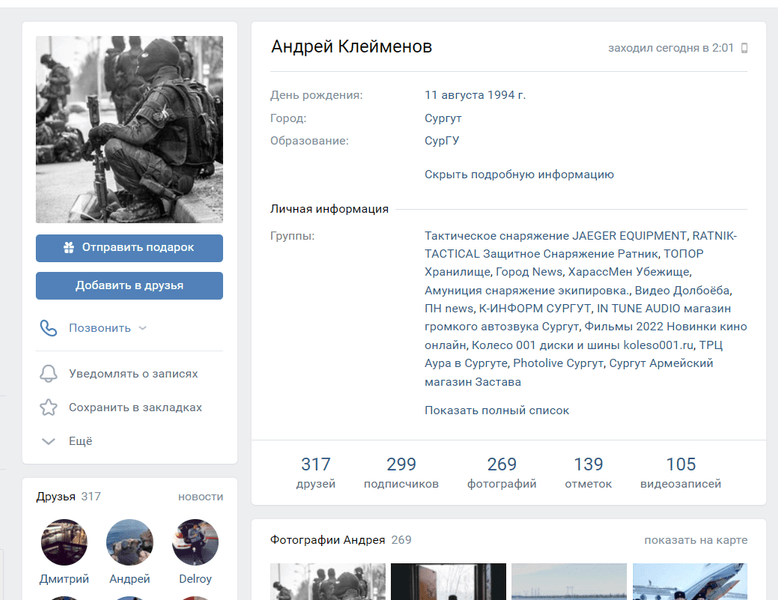Click the новости link in friends block
This screenshot has height=600, width=778.
point(200,497)
